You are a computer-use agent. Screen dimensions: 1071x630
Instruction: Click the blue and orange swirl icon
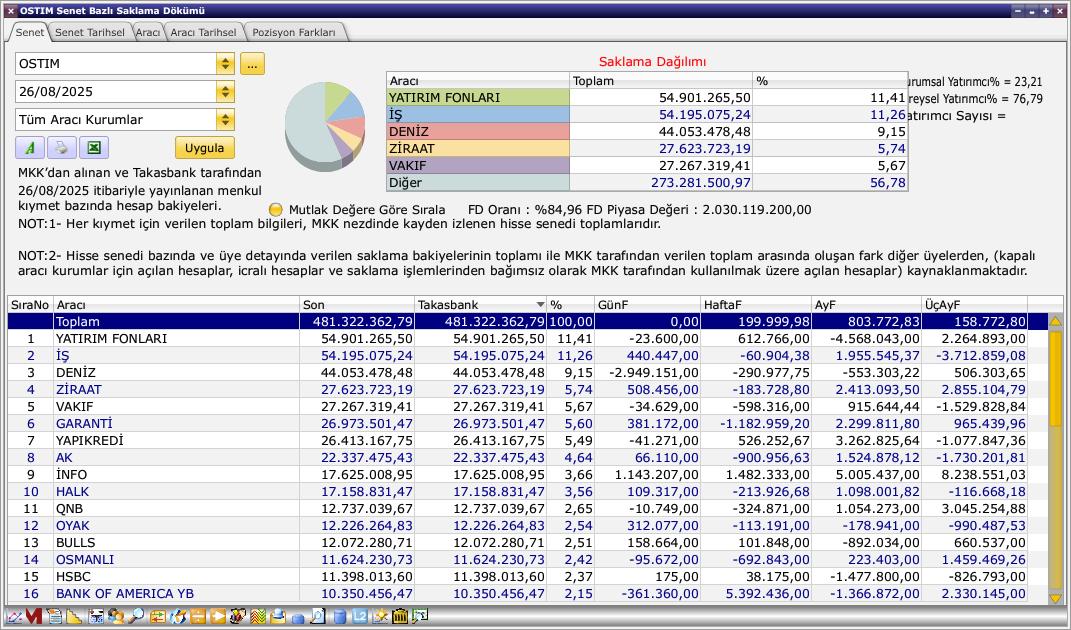click(x=178, y=616)
